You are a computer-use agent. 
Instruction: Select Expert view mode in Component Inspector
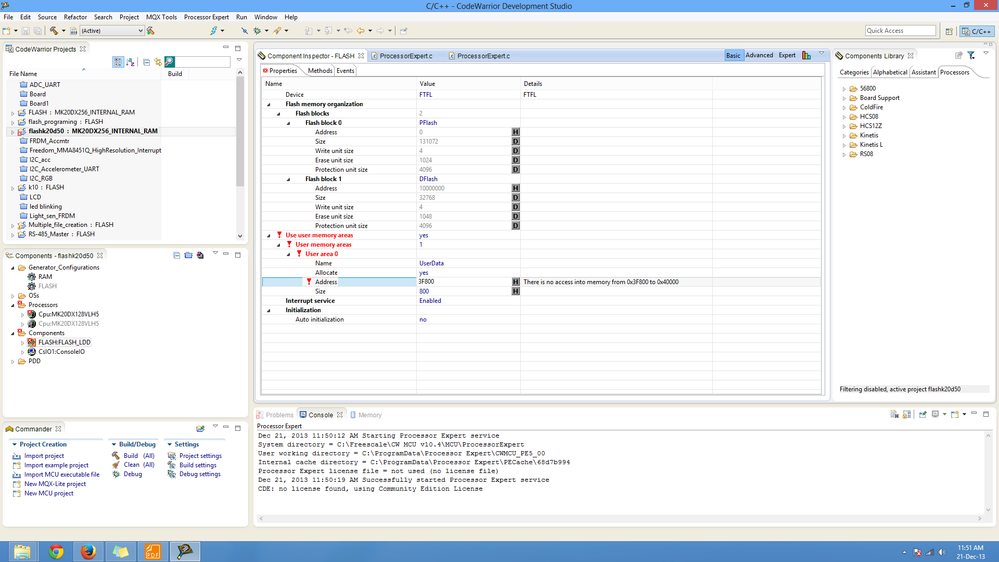click(x=787, y=55)
